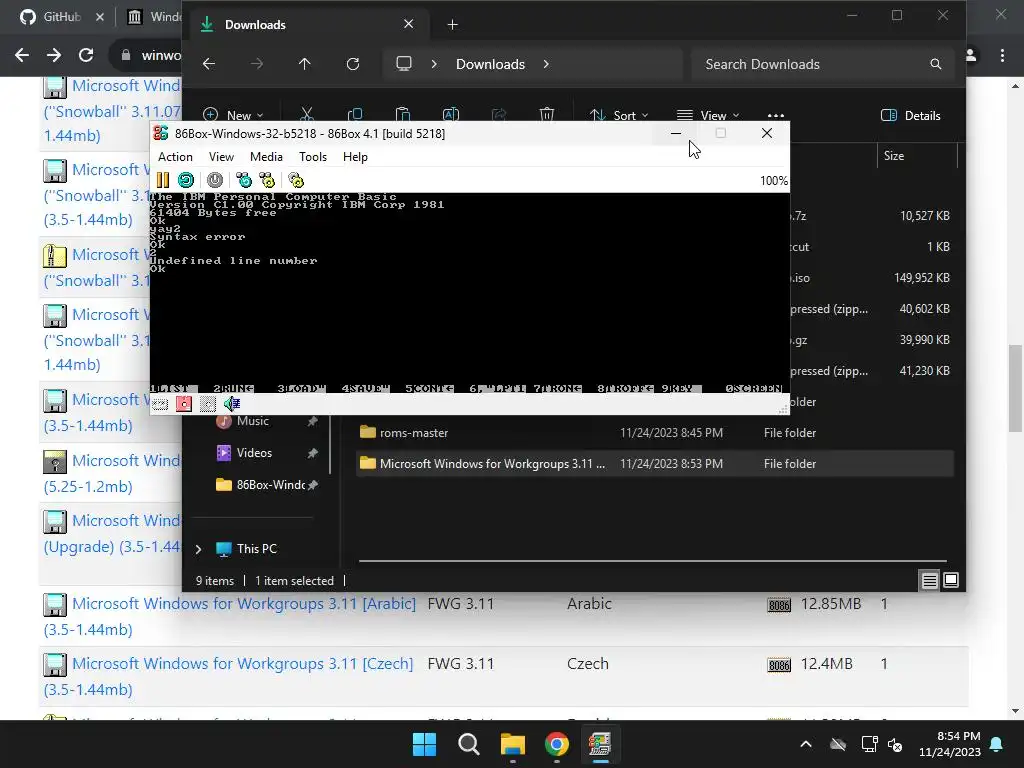
Task: Click the 86Box icon in the taskbar
Action: (600, 744)
